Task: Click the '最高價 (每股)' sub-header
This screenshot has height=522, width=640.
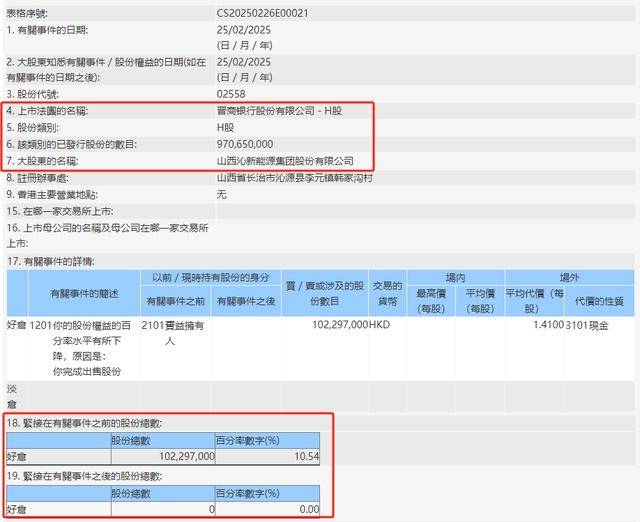Action: 431,301
